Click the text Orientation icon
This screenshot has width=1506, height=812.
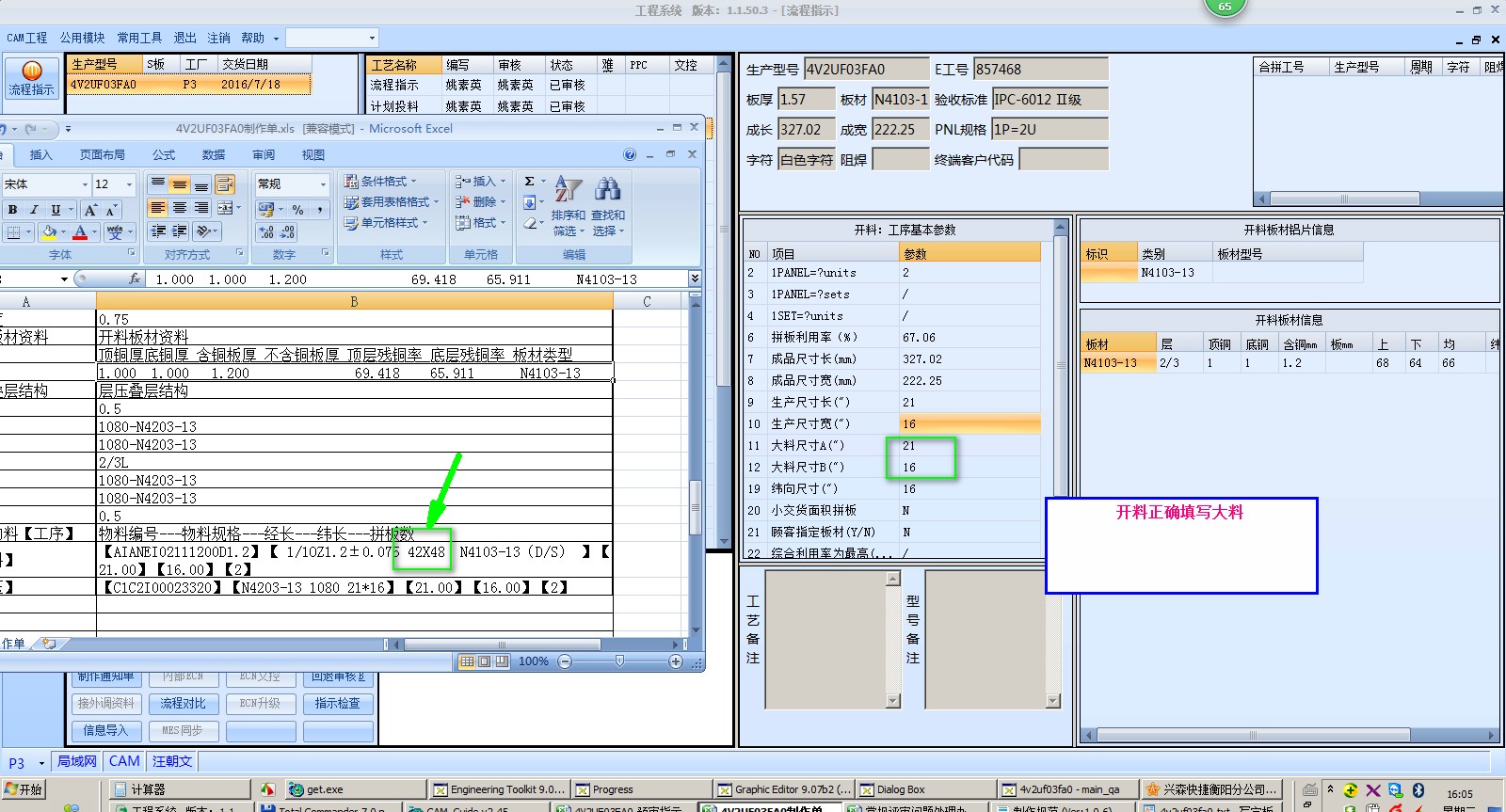[204, 231]
